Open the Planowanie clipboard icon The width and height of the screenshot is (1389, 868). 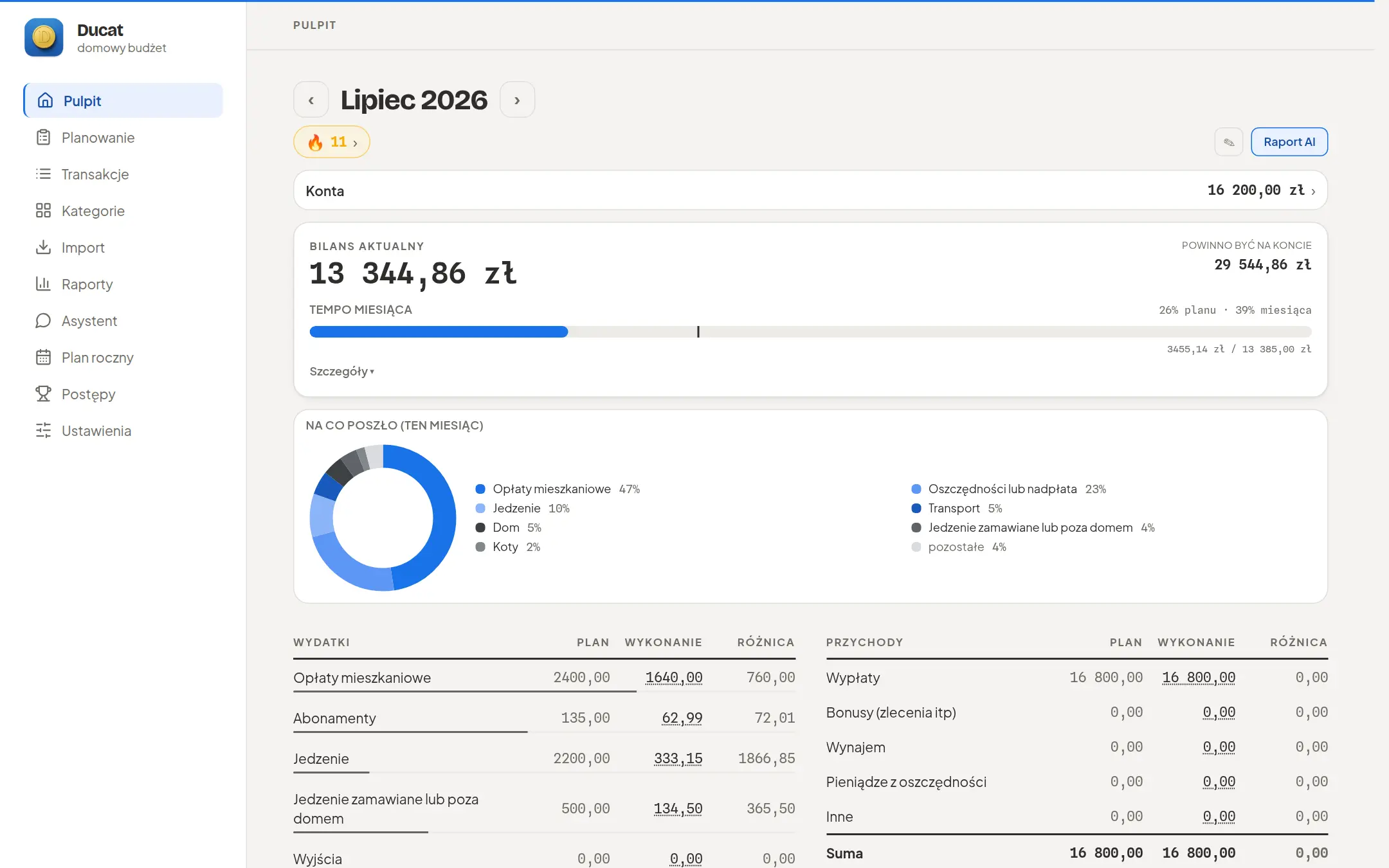[43, 138]
